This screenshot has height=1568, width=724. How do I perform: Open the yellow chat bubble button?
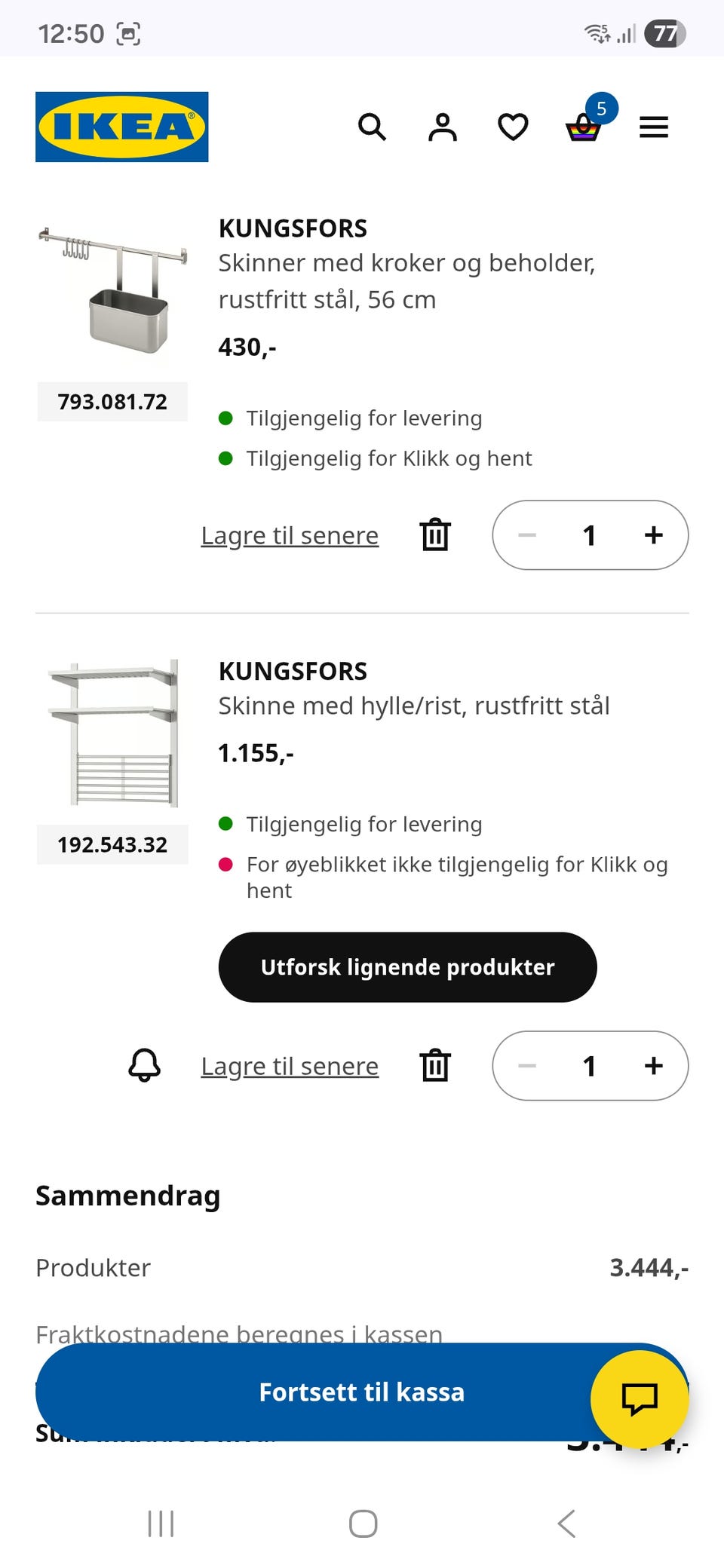640,1399
